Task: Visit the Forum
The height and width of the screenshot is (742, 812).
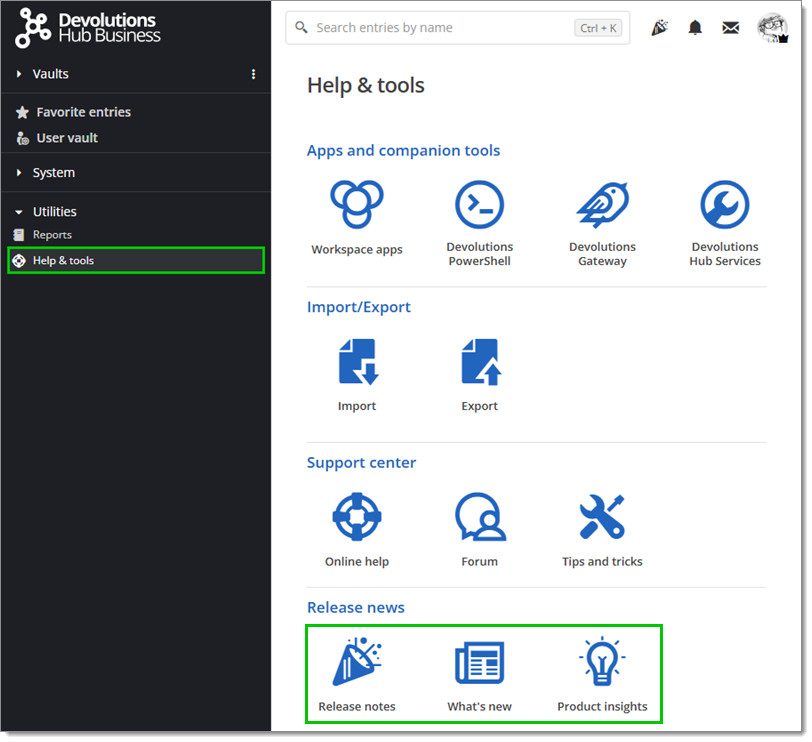Action: (479, 516)
